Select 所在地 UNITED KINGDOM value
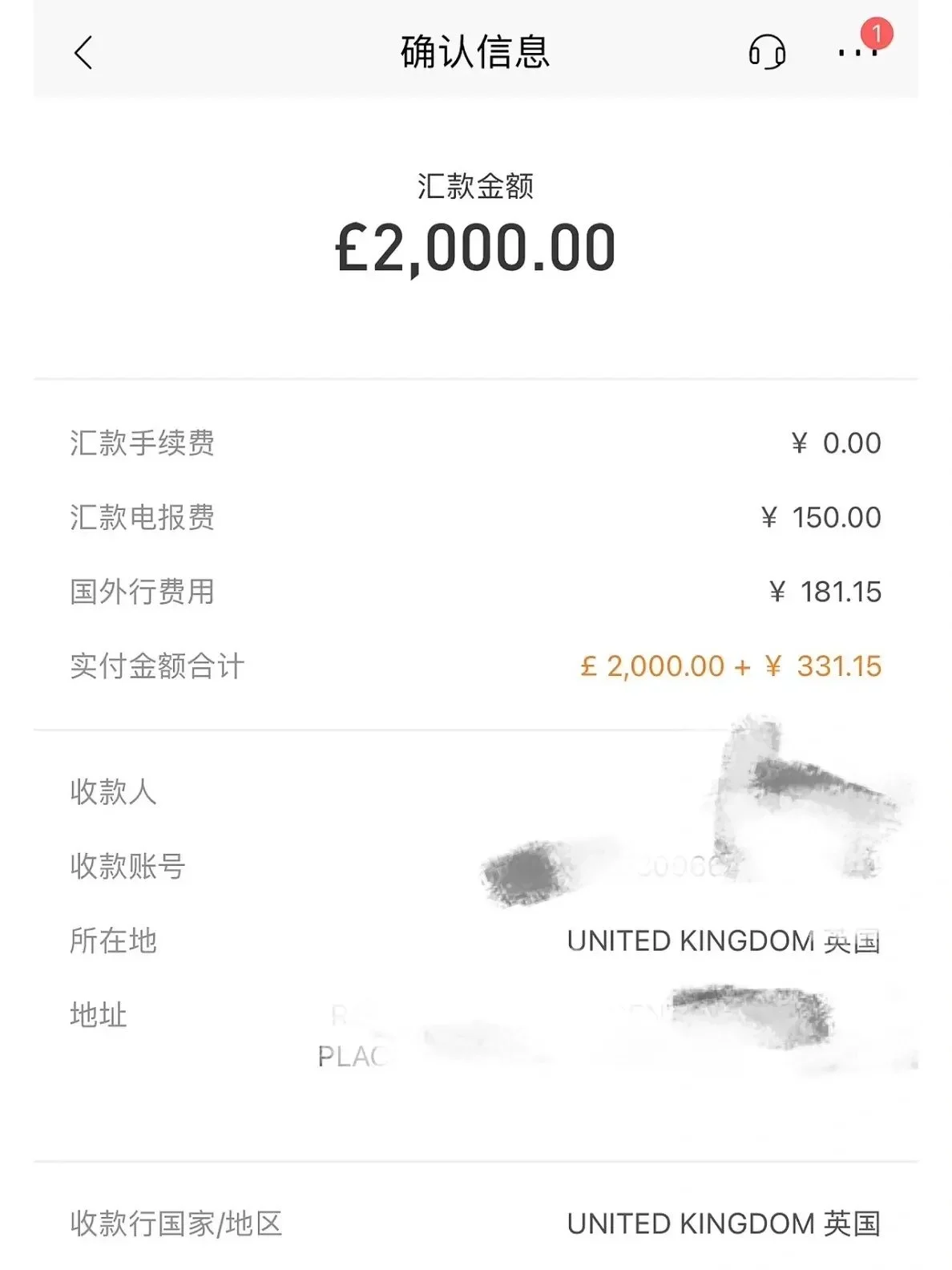This screenshot has height=1270, width=952. 724,940
